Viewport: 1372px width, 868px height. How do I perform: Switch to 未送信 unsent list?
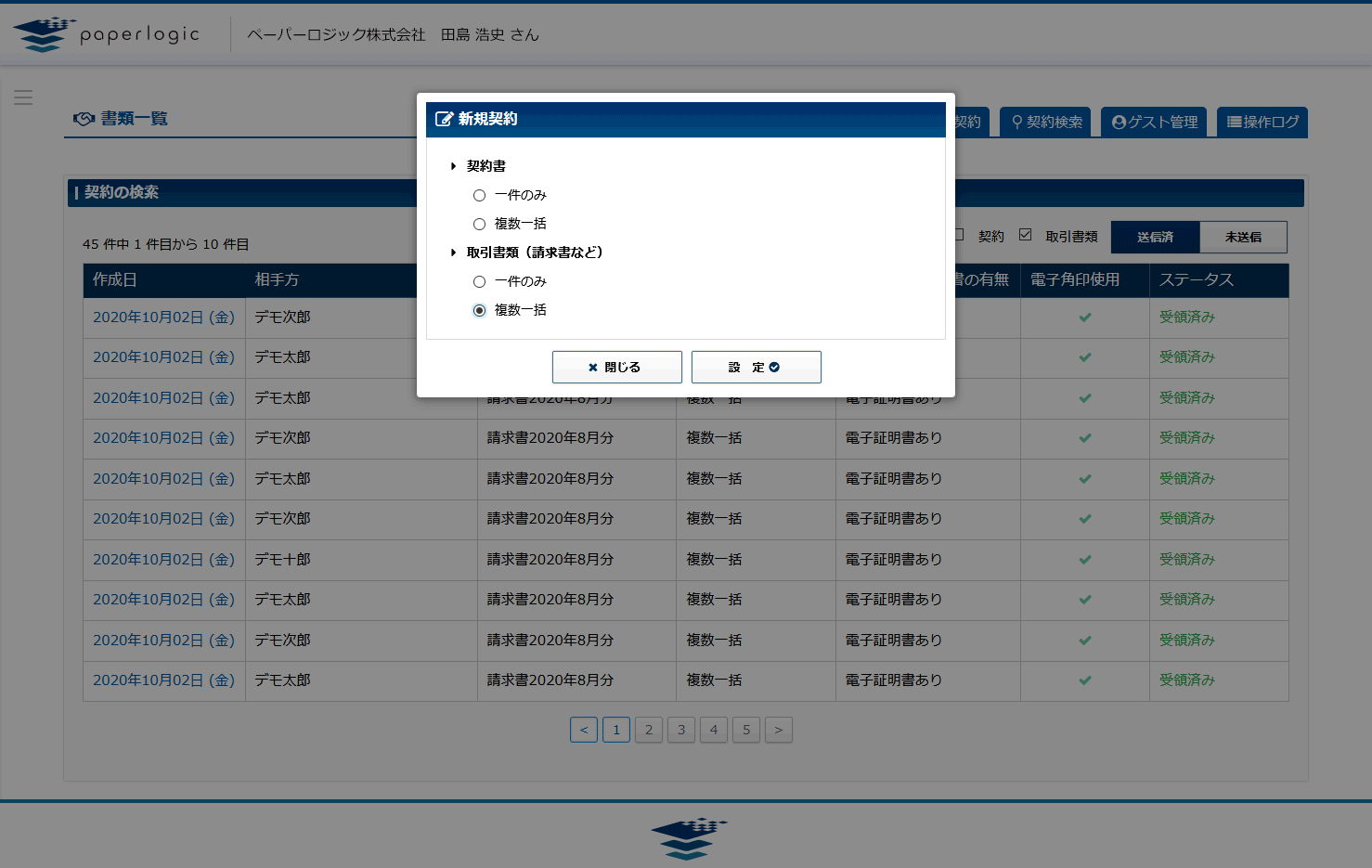[1243, 237]
